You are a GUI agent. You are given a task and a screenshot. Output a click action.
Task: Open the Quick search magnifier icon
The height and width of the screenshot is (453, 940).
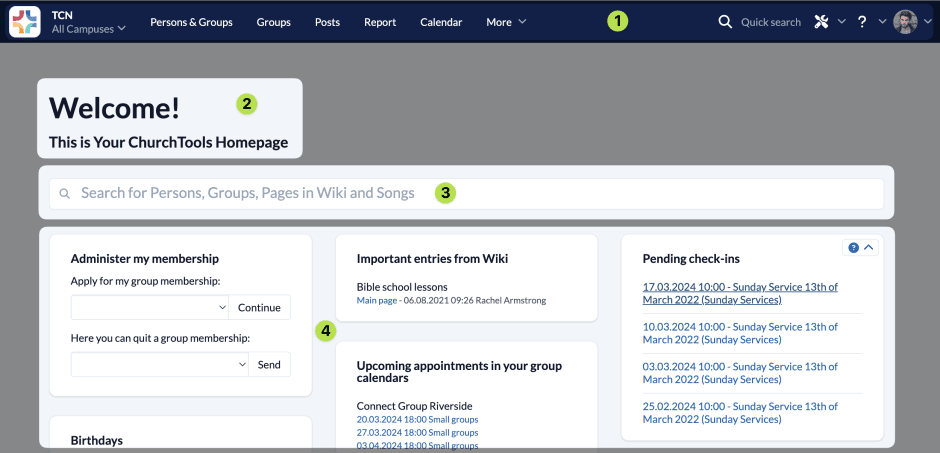click(x=725, y=22)
